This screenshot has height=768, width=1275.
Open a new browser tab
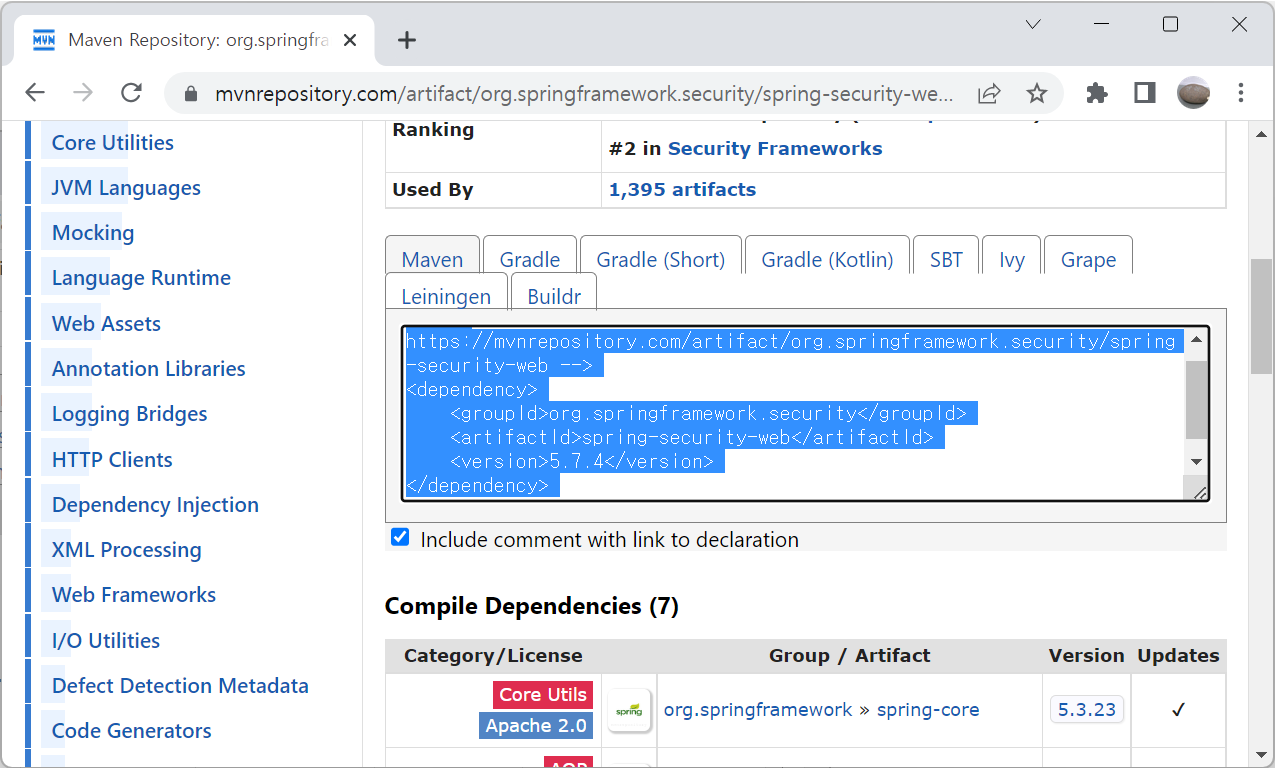click(406, 40)
